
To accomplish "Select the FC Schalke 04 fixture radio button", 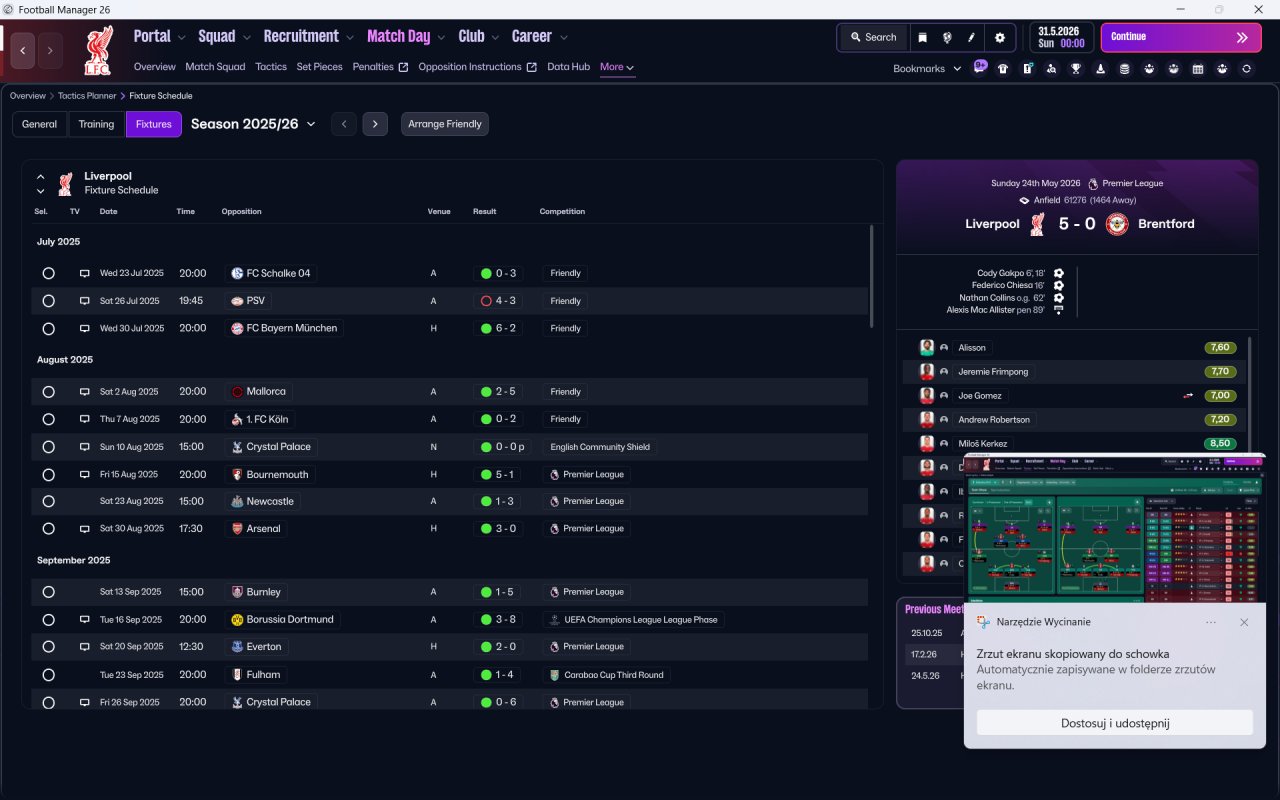I will (x=48, y=273).
